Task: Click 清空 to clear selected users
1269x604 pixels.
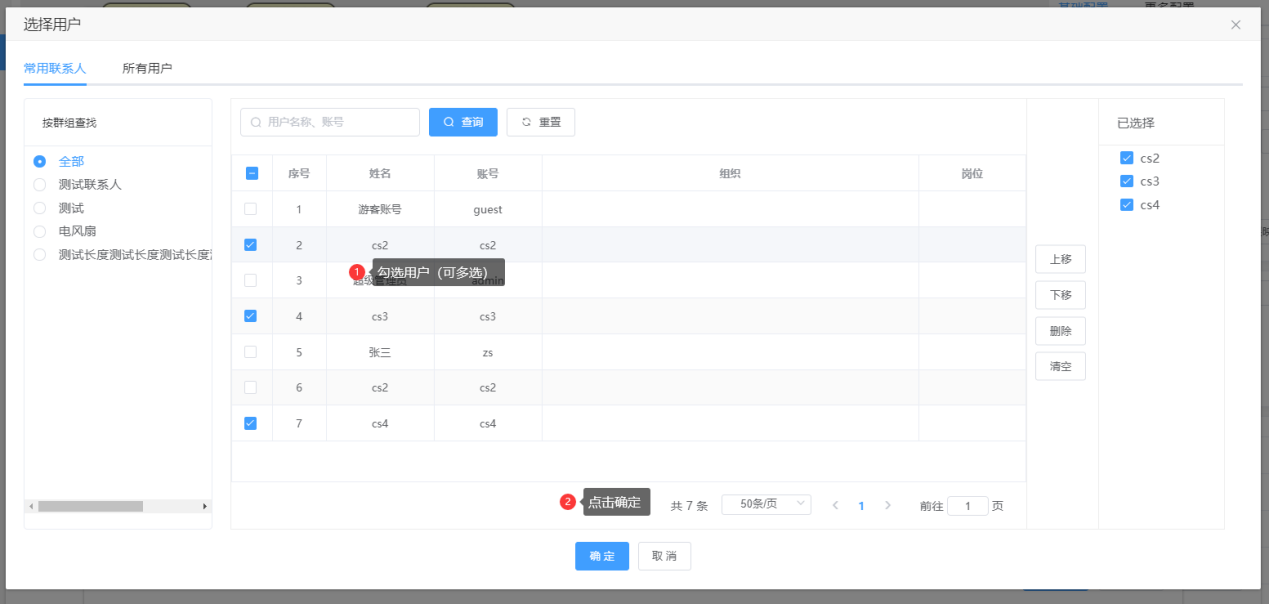Action: click(x=1060, y=367)
